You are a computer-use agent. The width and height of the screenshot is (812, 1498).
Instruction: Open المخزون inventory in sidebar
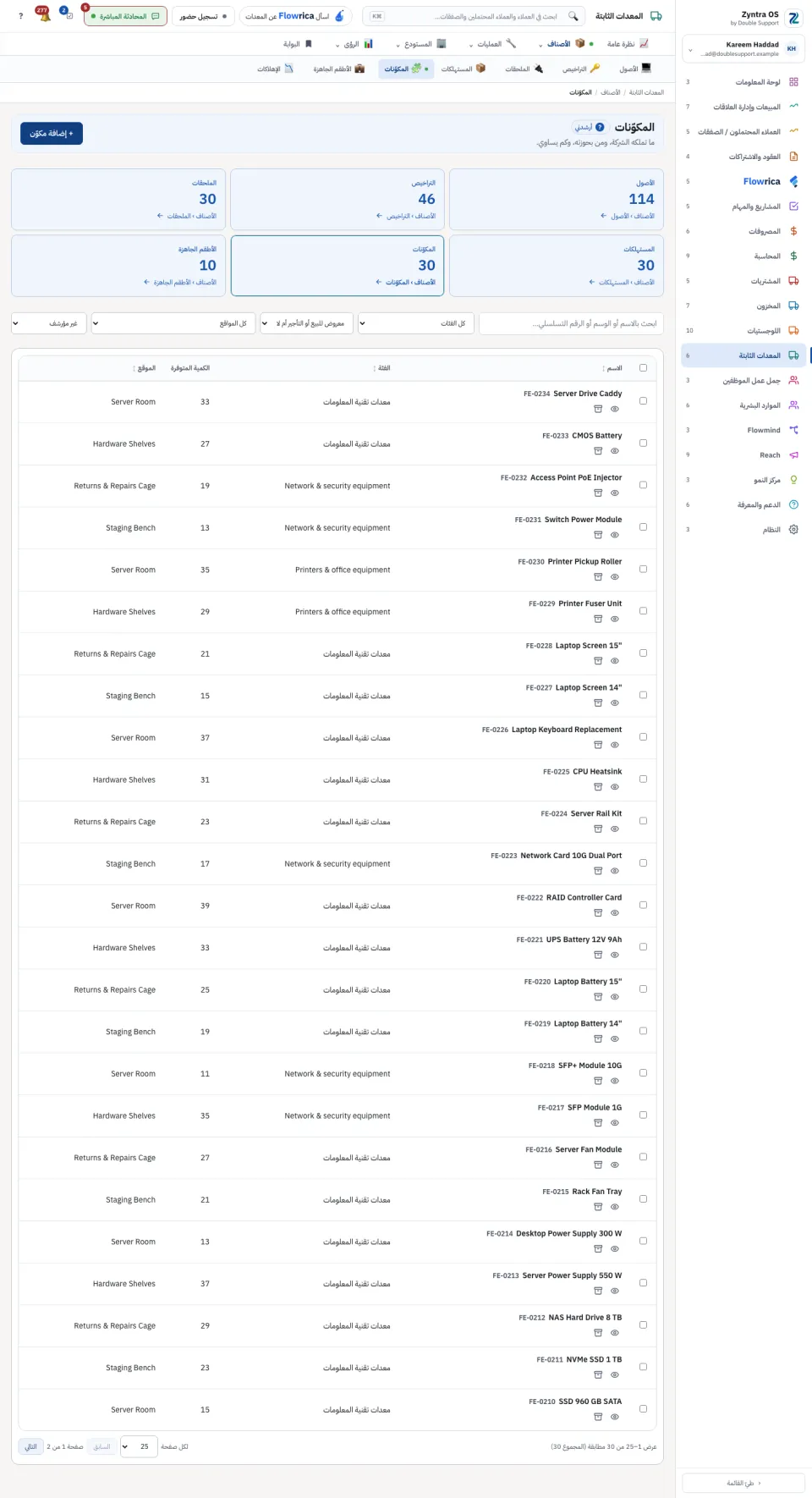pyautogui.click(x=744, y=306)
